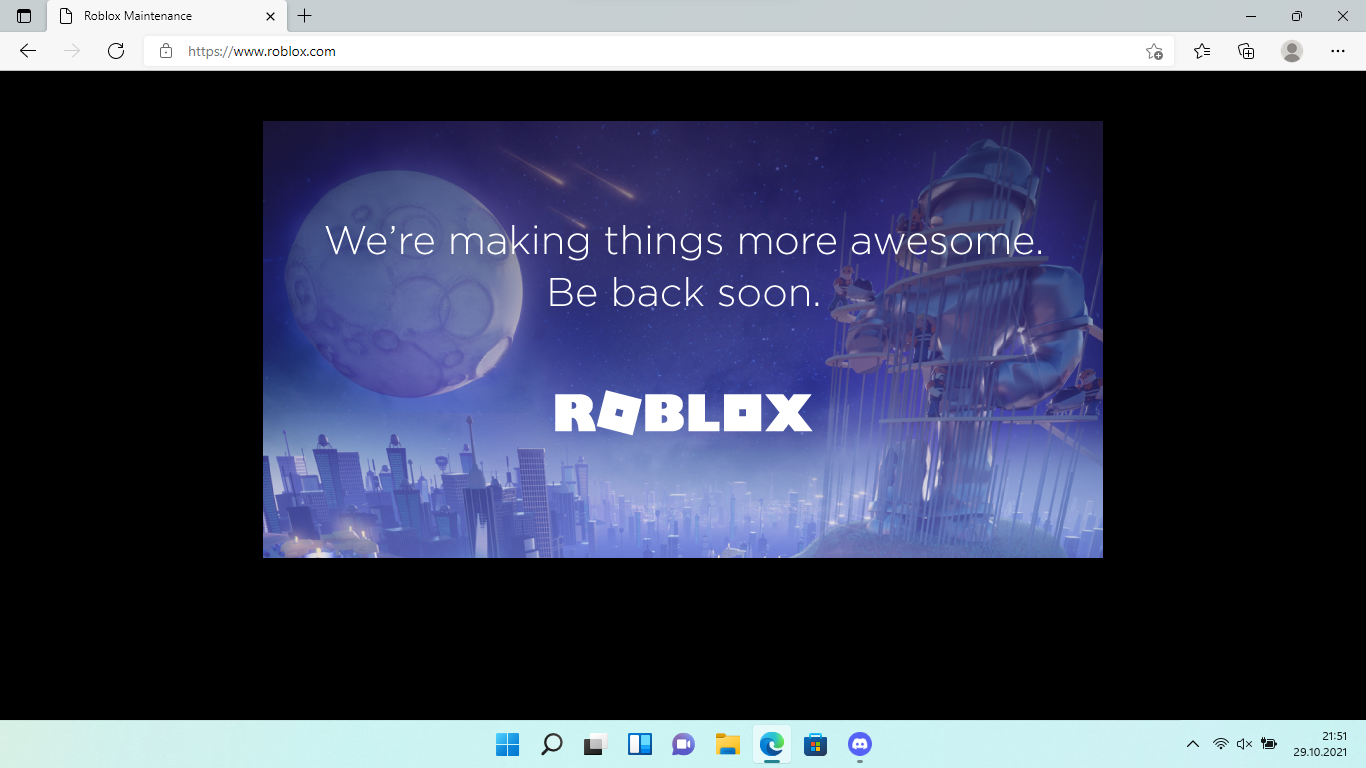
Task: Close the Edge browser window
Action: coord(1343,16)
